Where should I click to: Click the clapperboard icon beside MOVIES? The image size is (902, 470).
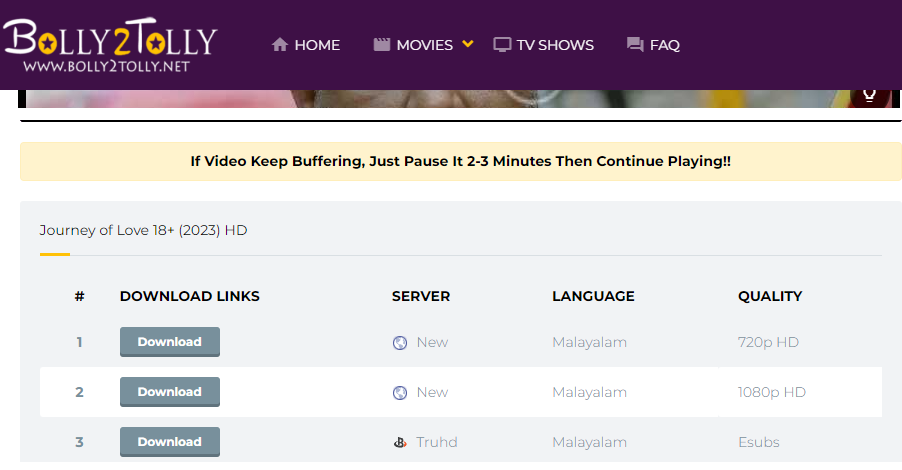381,45
